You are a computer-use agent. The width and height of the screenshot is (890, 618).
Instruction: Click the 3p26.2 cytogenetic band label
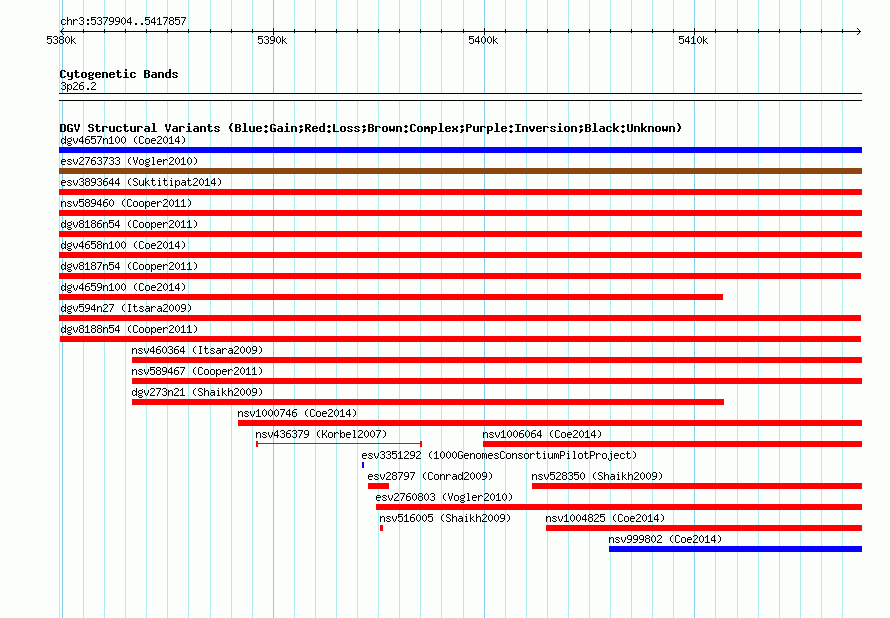pos(78,86)
